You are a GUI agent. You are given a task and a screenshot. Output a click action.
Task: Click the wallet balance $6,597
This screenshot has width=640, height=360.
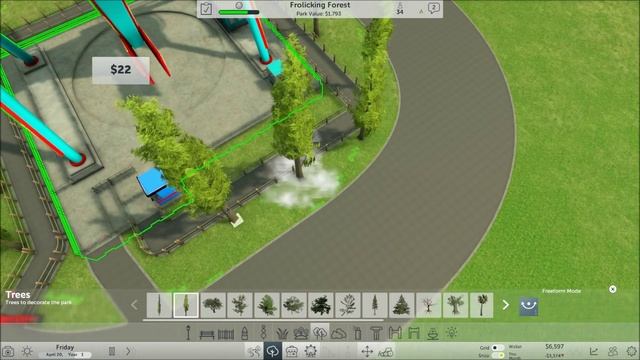[554, 347]
